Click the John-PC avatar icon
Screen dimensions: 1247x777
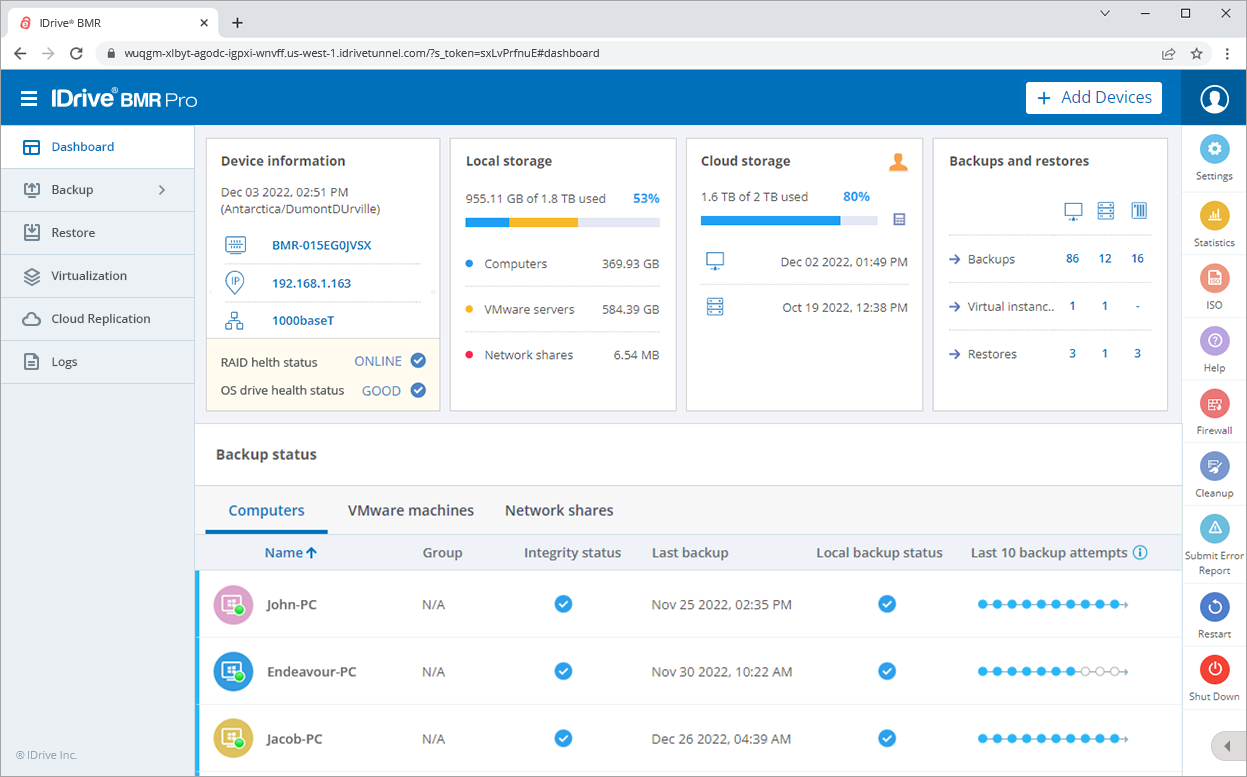233,604
